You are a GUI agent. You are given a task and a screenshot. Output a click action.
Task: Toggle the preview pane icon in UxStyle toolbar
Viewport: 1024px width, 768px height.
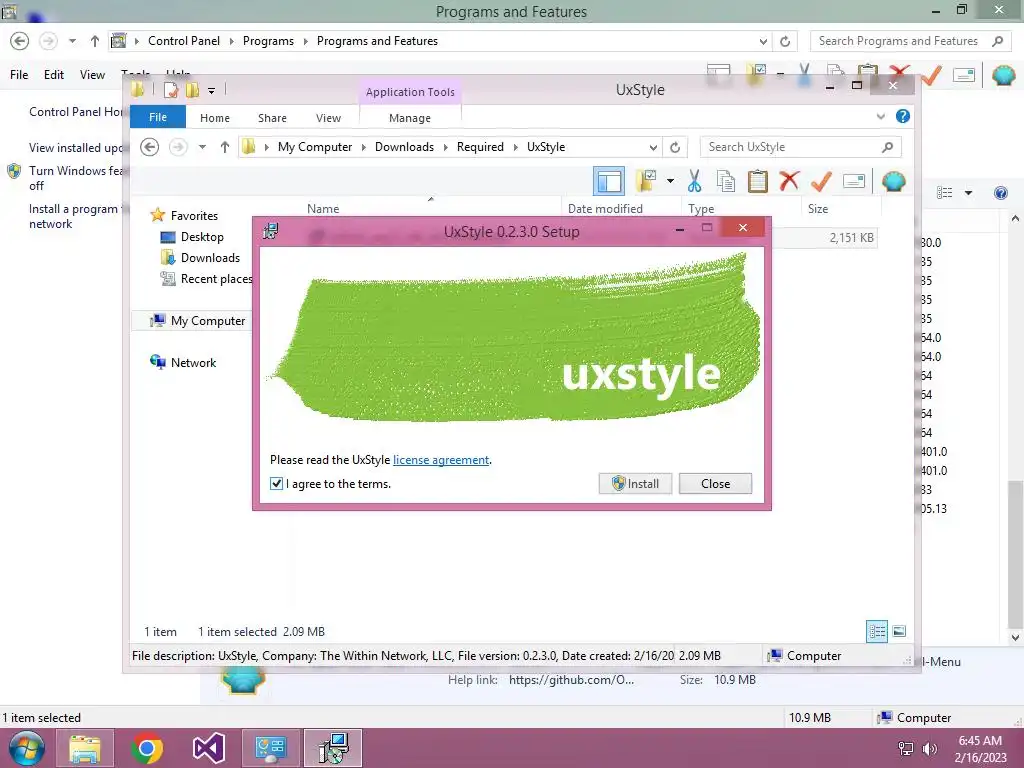[609, 181]
